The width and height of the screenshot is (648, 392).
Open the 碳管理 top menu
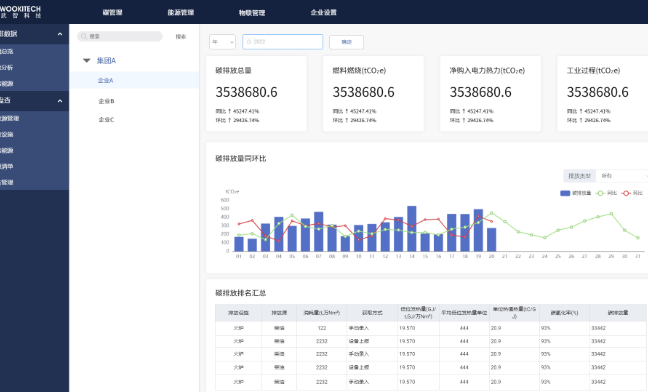coord(112,12)
